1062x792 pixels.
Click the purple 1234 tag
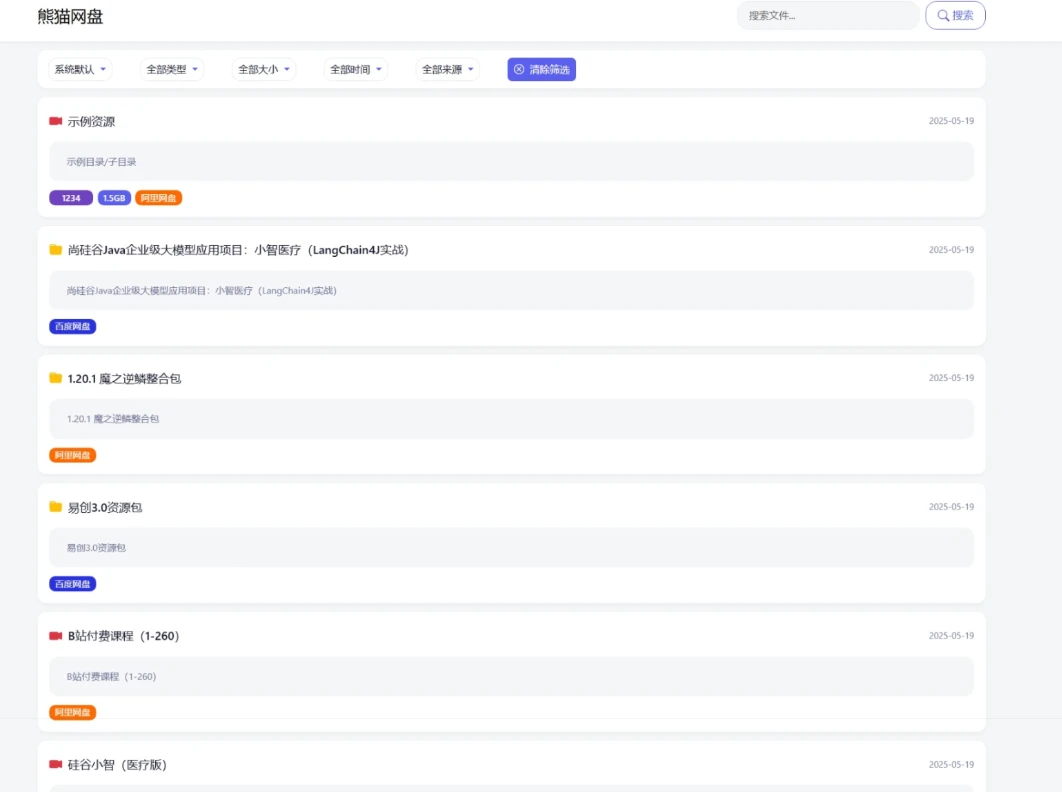[71, 198]
